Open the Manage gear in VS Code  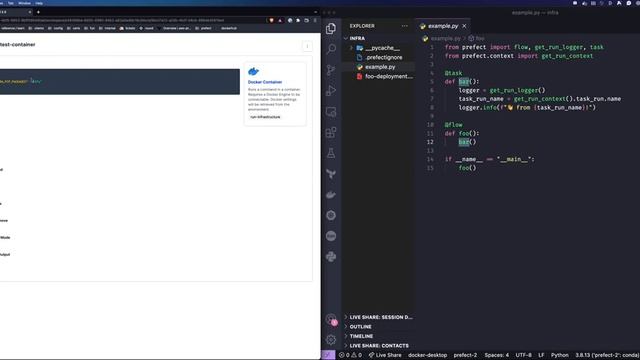pyautogui.click(x=331, y=340)
